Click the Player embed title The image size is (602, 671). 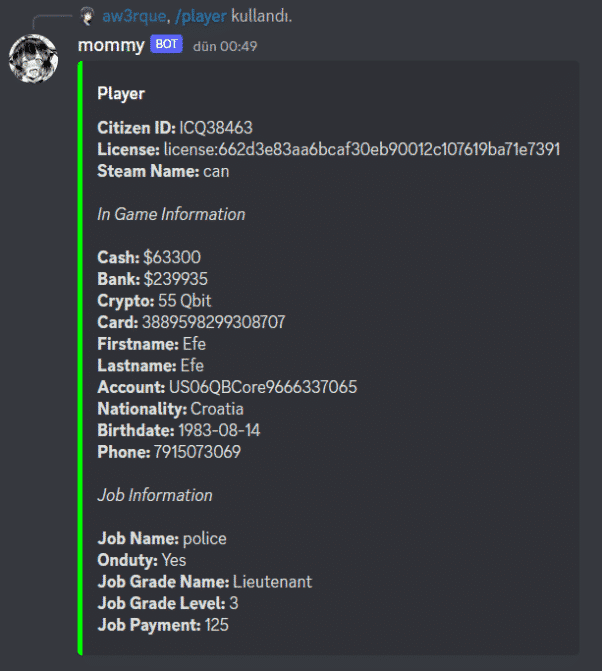pos(121,93)
